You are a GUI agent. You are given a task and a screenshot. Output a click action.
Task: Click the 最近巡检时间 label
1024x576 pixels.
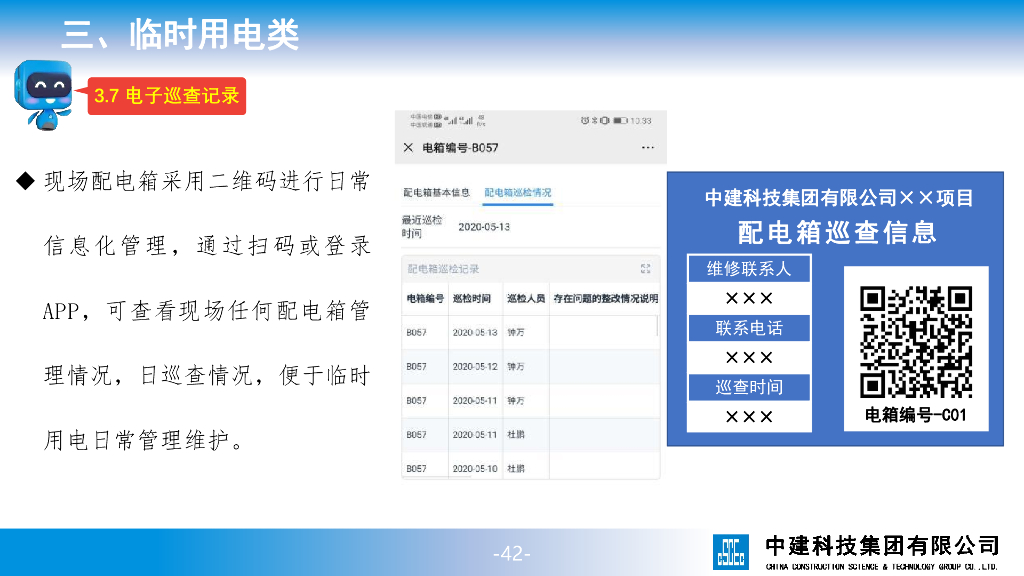(x=422, y=227)
